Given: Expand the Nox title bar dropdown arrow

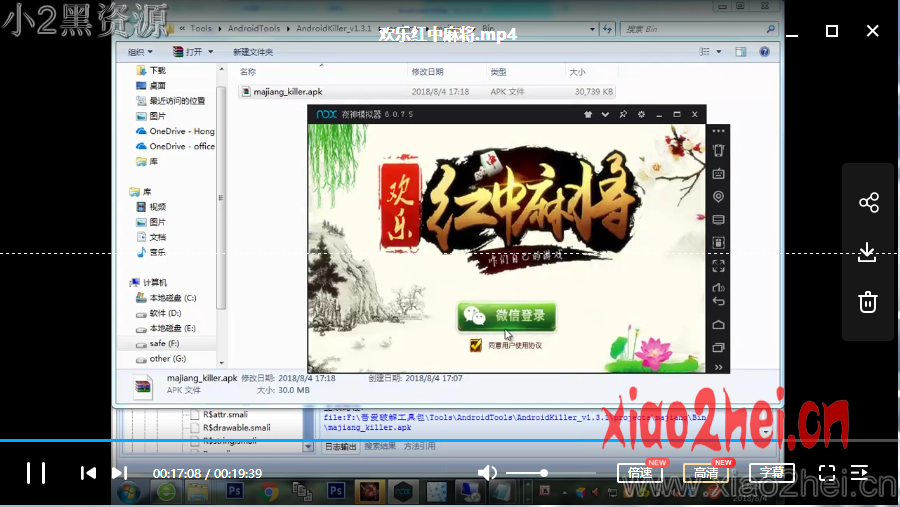Looking at the screenshot, I should (605, 114).
